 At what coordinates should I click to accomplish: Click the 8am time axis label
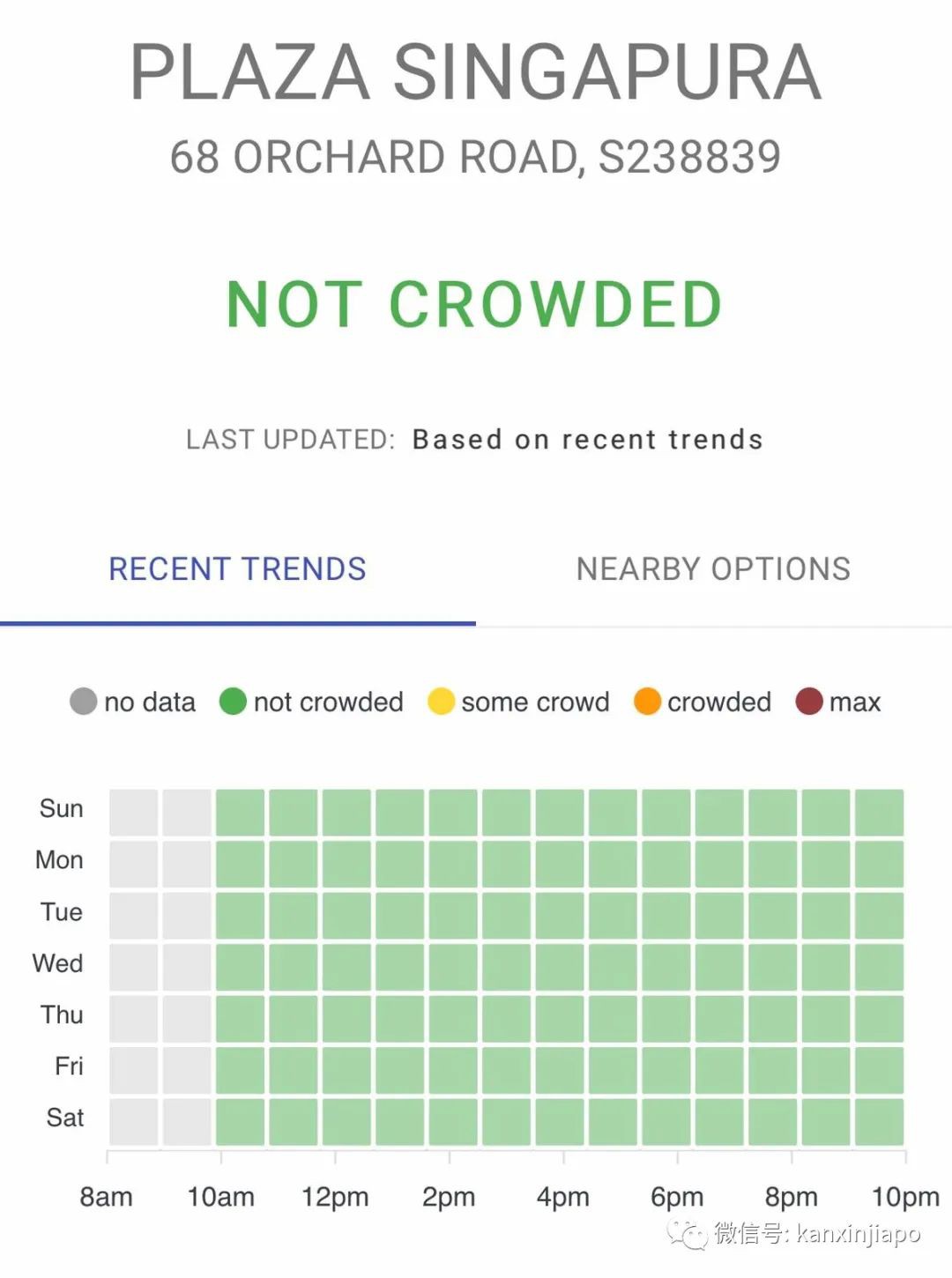(x=107, y=1197)
